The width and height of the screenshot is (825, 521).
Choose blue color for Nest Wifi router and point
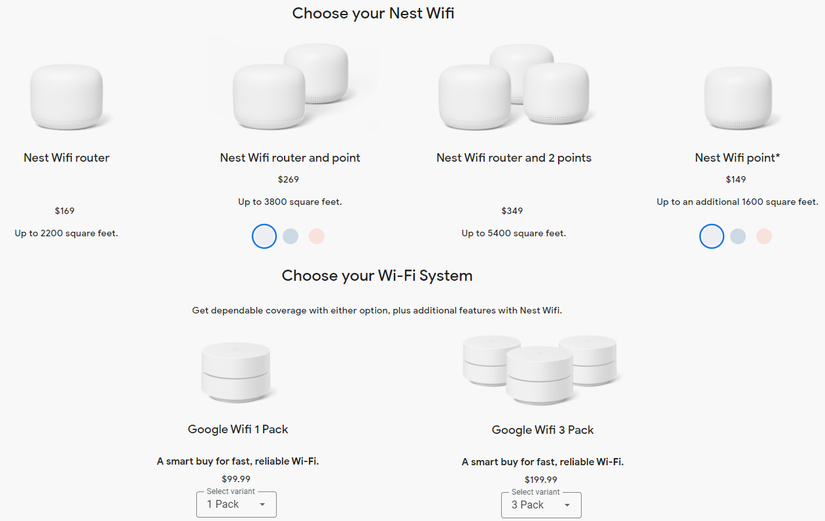tap(290, 236)
